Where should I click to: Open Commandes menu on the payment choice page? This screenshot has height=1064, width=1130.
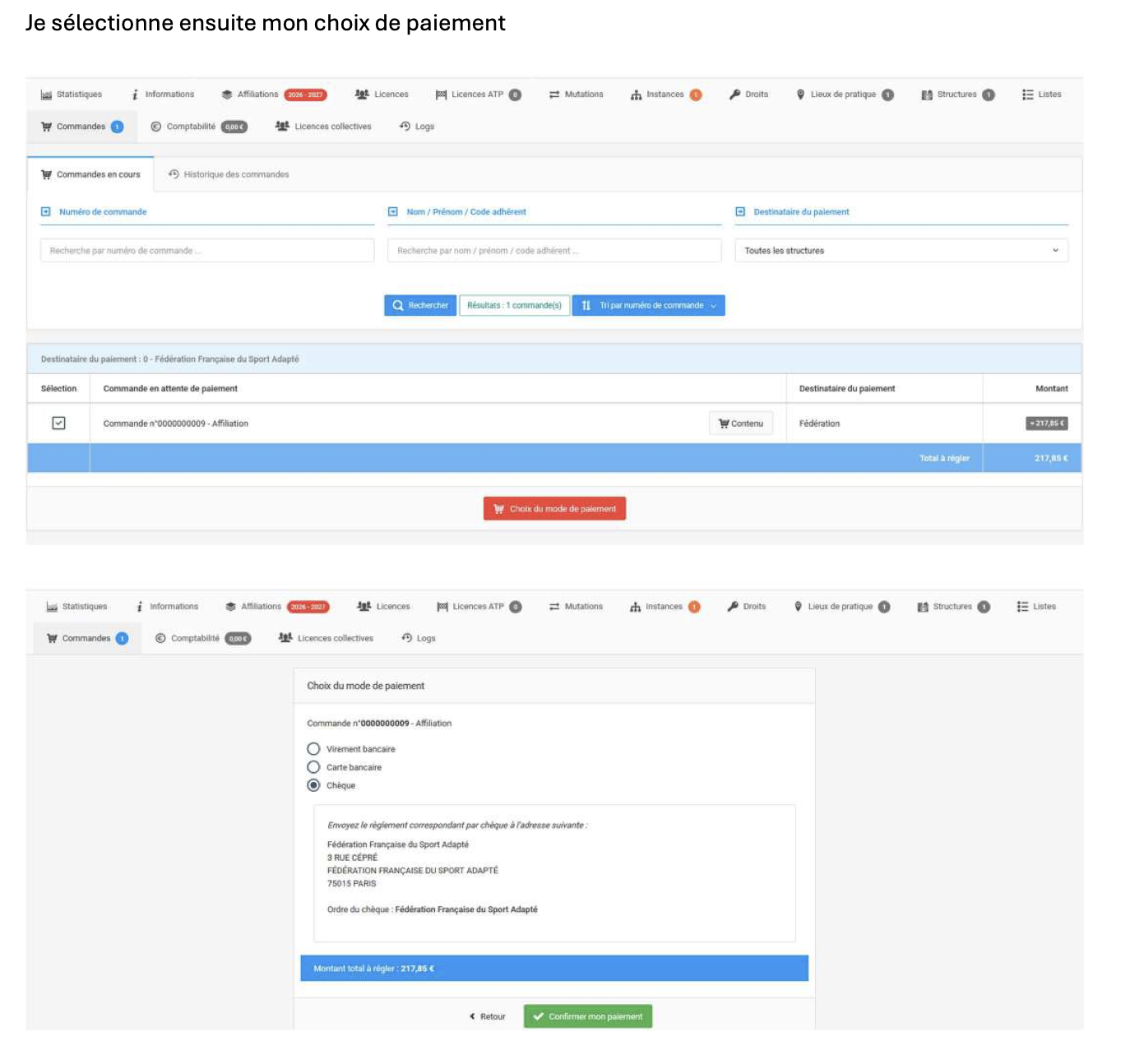click(x=86, y=638)
